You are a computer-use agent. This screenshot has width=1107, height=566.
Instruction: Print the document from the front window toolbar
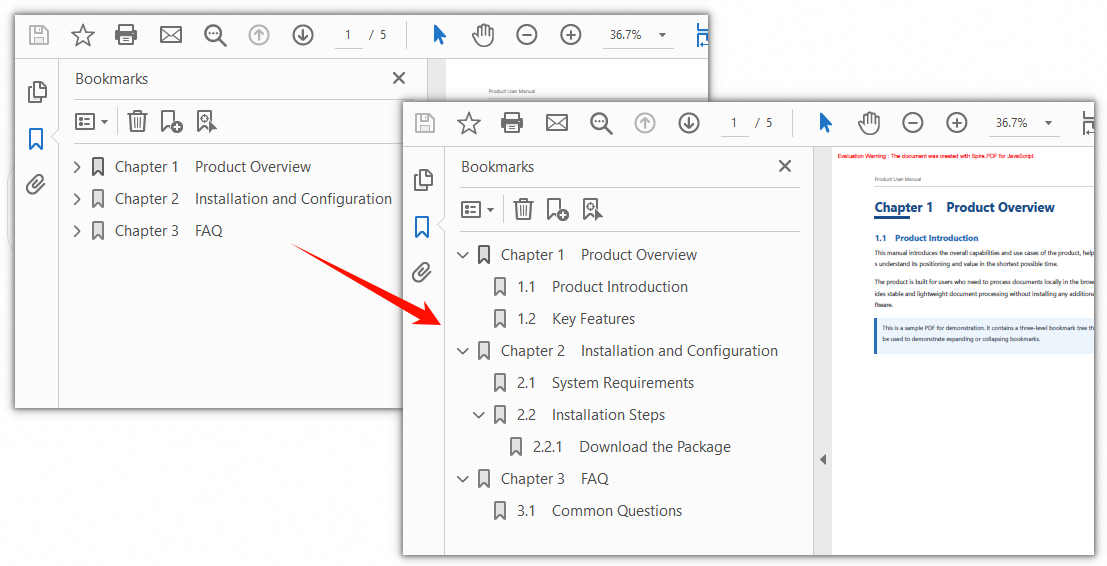512,123
